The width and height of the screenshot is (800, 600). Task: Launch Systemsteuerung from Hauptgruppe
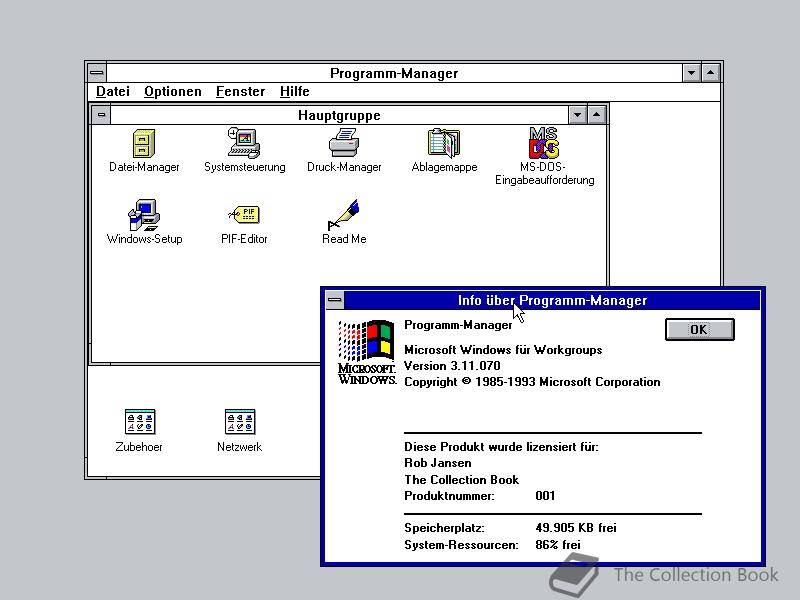(x=244, y=143)
